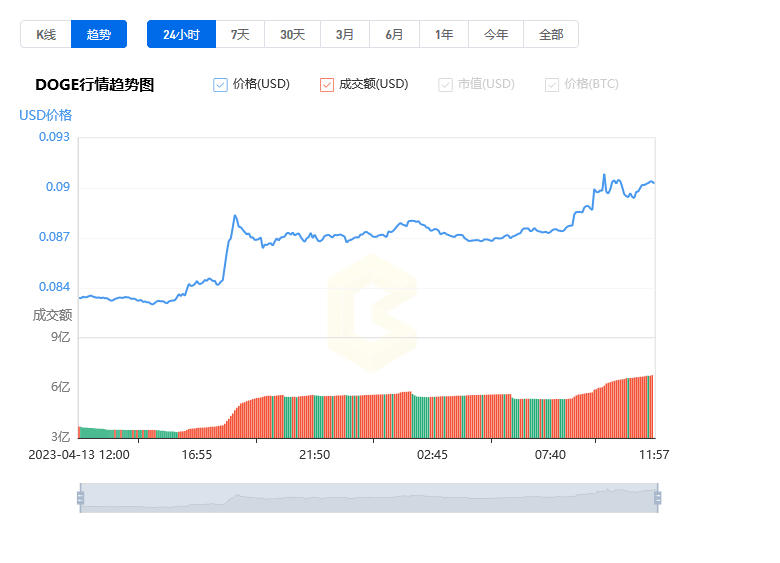
Task: Display 全部 full price history
Action: pos(551,35)
